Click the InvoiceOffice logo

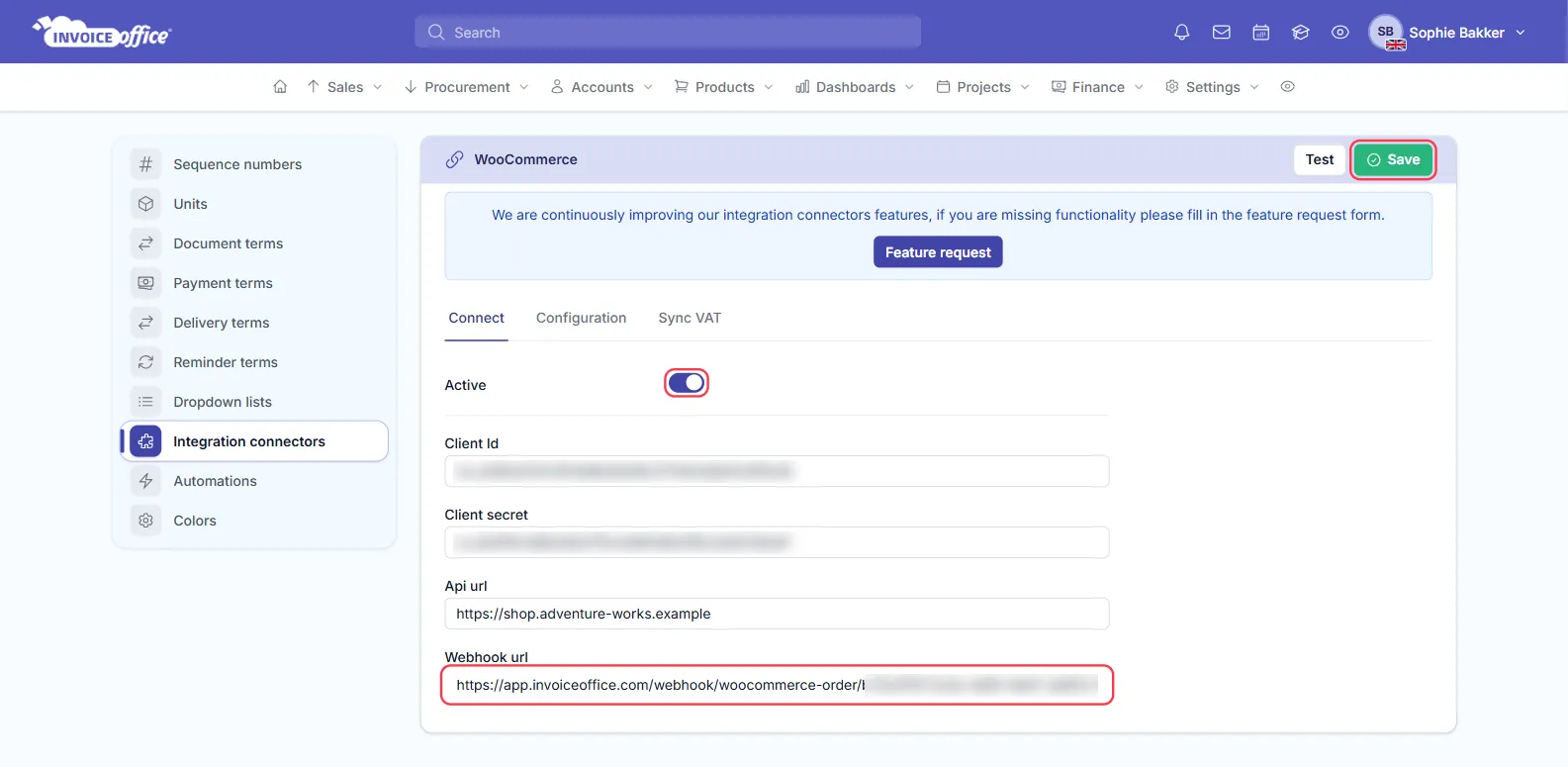(x=102, y=33)
